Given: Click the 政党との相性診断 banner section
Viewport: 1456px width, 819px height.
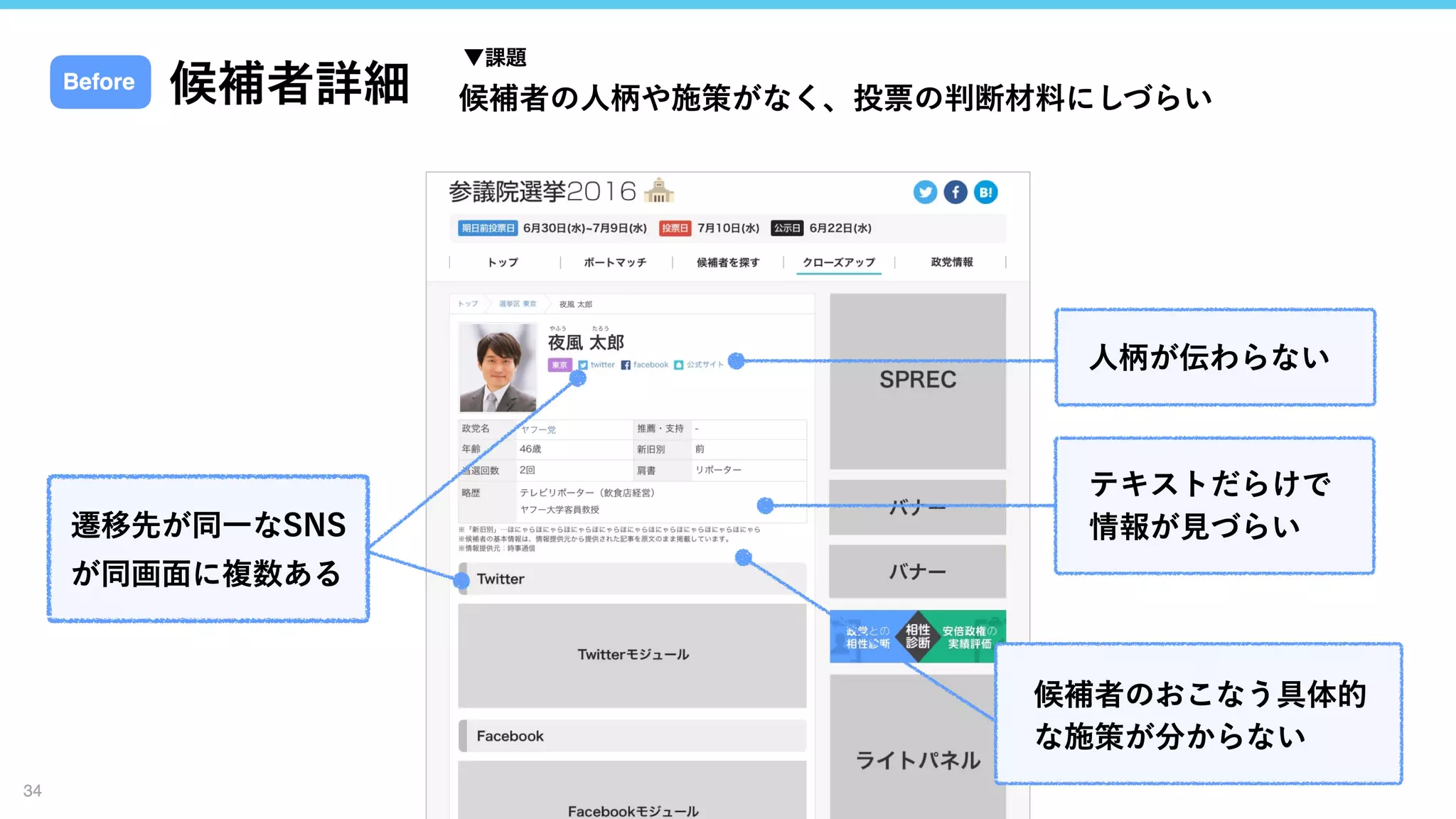Looking at the screenshot, I should [x=868, y=637].
